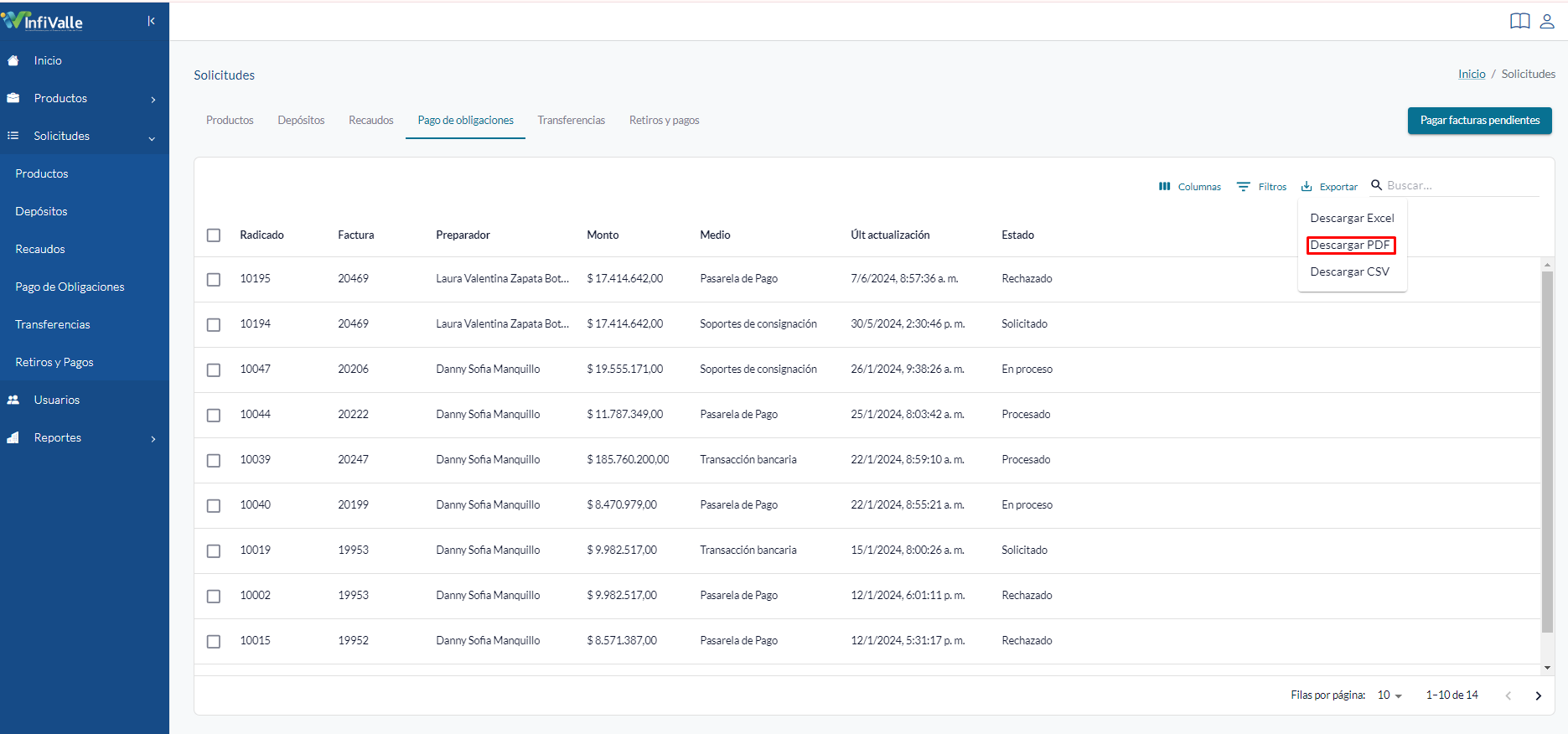Click Pagar facturas pendientes button
This screenshot has width=1568, height=734.
click(1480, 121)
